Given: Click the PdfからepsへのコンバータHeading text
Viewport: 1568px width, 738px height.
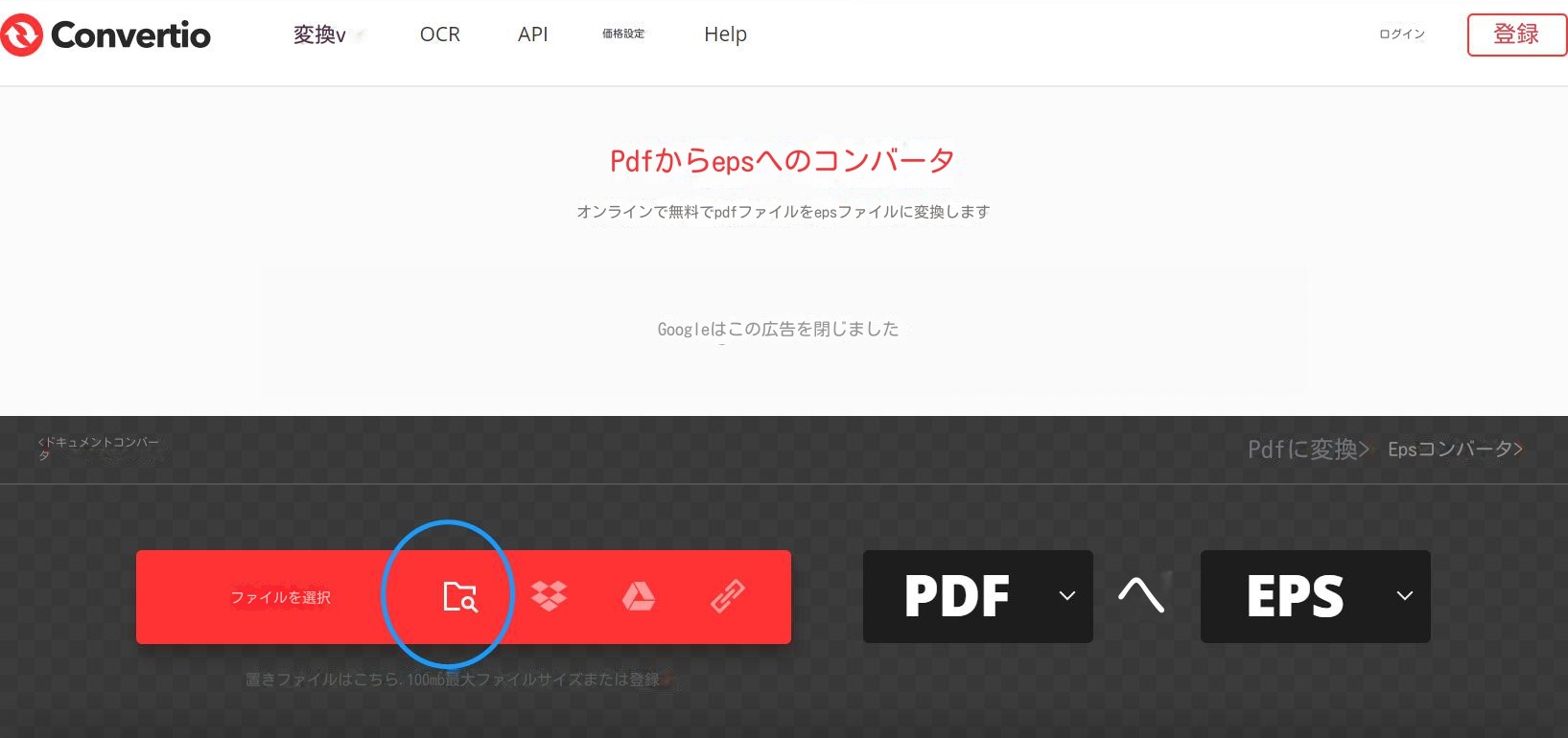Looking at the screenshot, I should click(783, 160).
